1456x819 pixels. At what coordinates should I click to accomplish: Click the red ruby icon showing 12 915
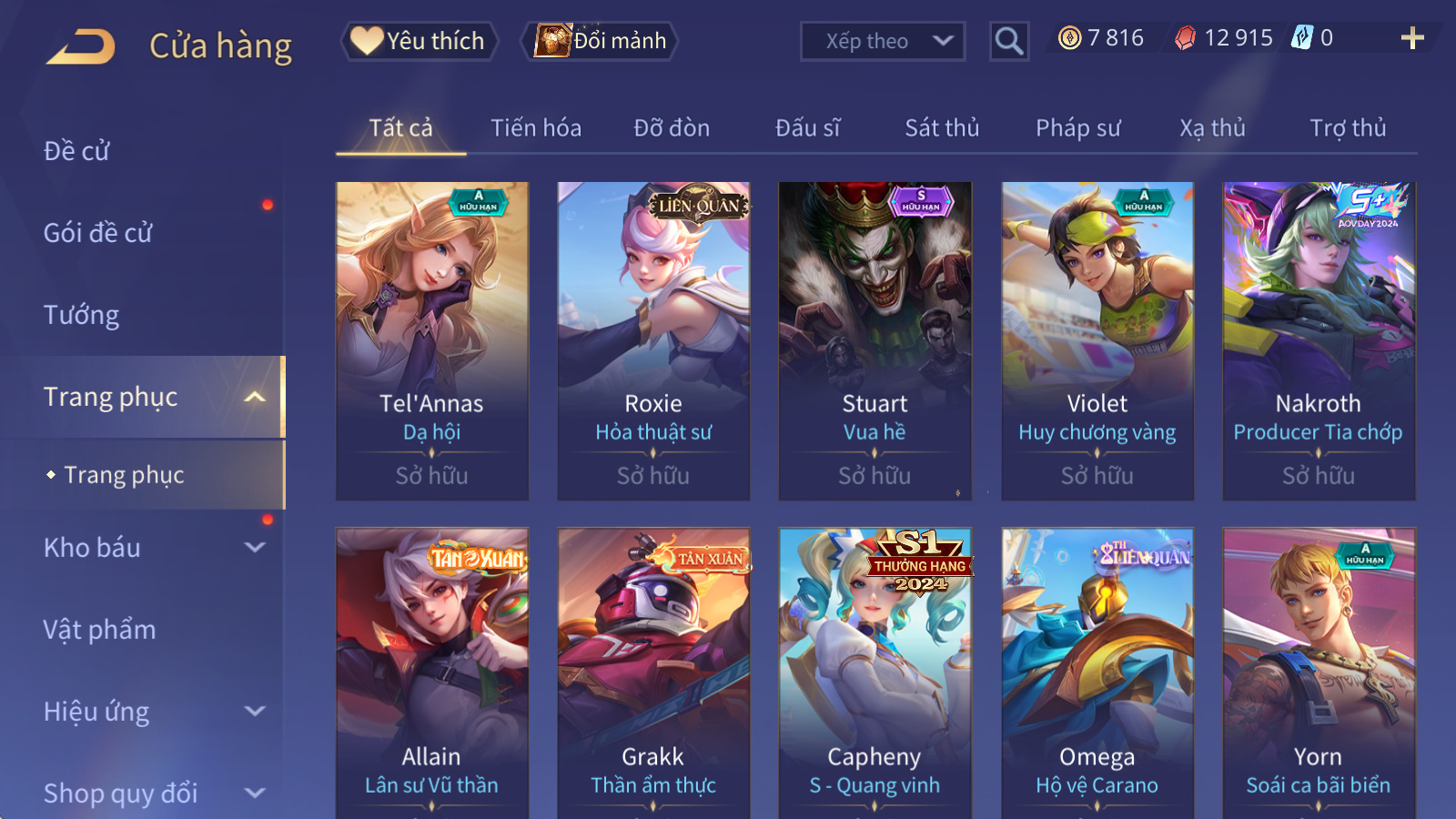point(1185,37)
